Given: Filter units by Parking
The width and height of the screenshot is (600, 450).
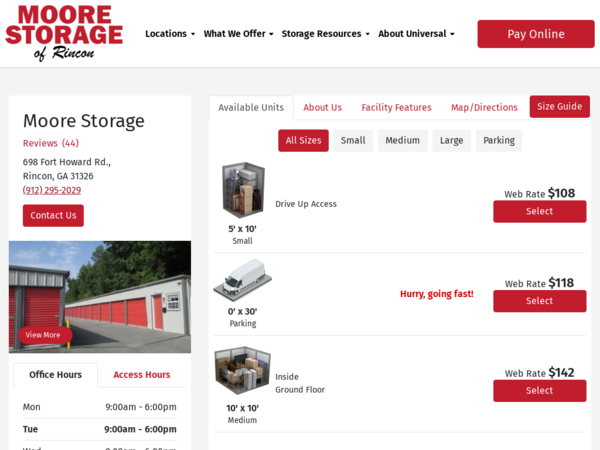Looking at the screenshot, I should (499, 140).
